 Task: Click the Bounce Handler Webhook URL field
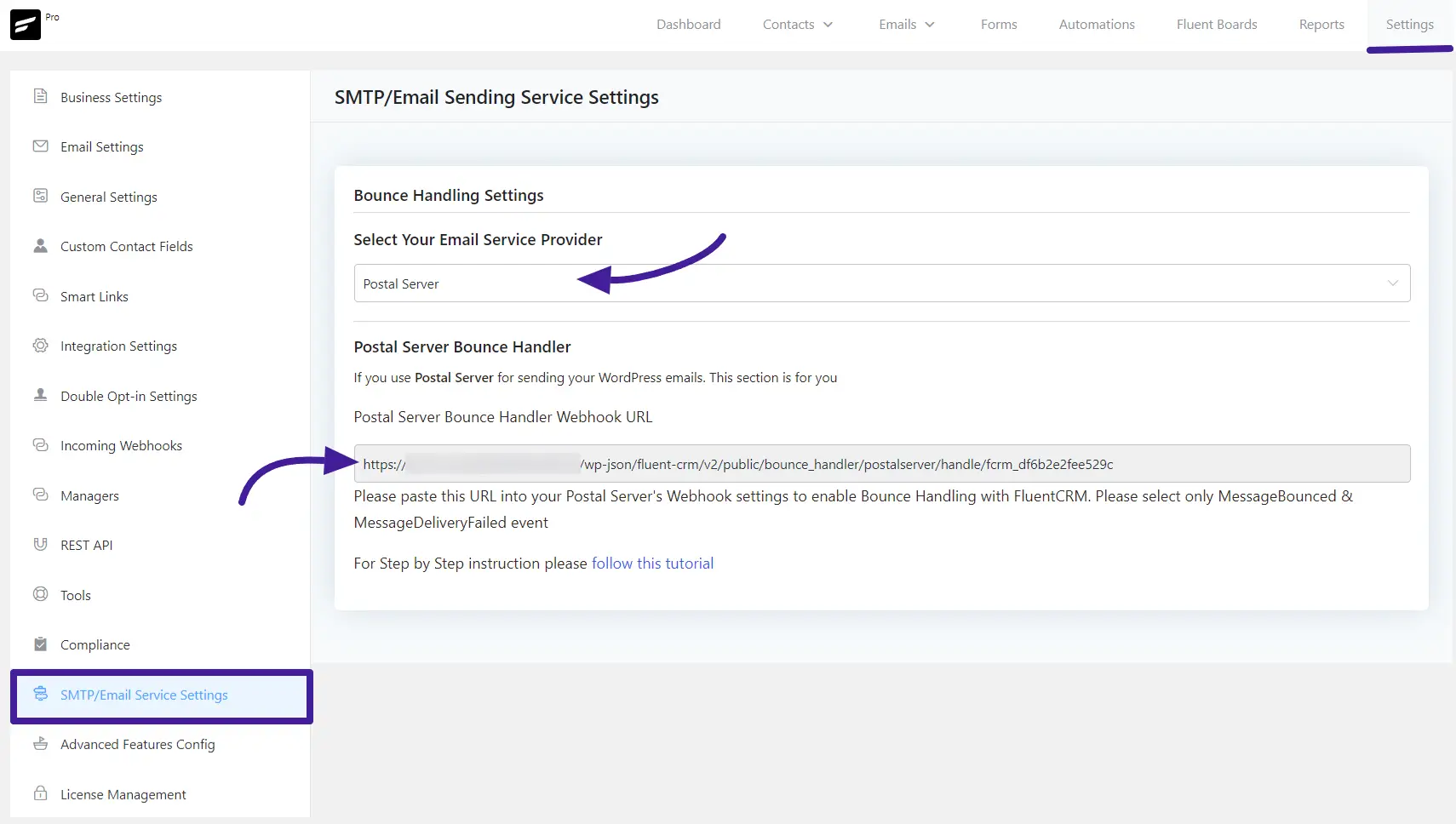click(882, 464)
